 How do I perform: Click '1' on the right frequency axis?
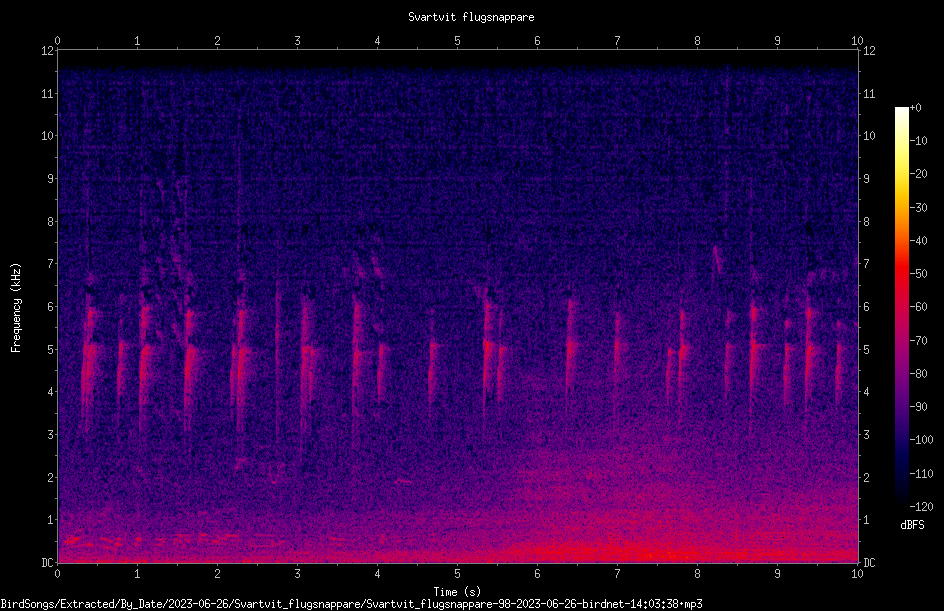point(866,520)
